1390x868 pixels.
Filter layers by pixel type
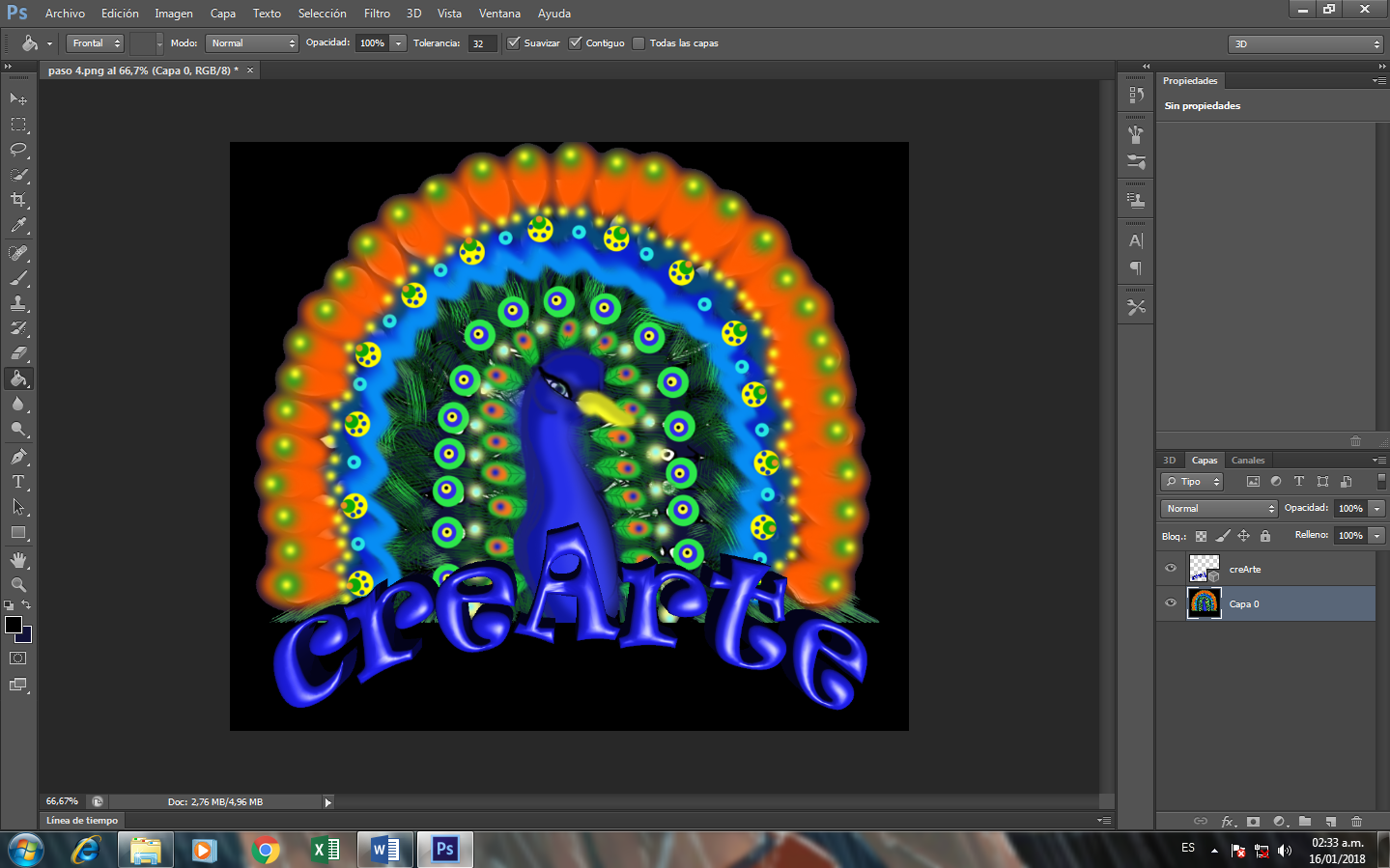coord(1253,481)
